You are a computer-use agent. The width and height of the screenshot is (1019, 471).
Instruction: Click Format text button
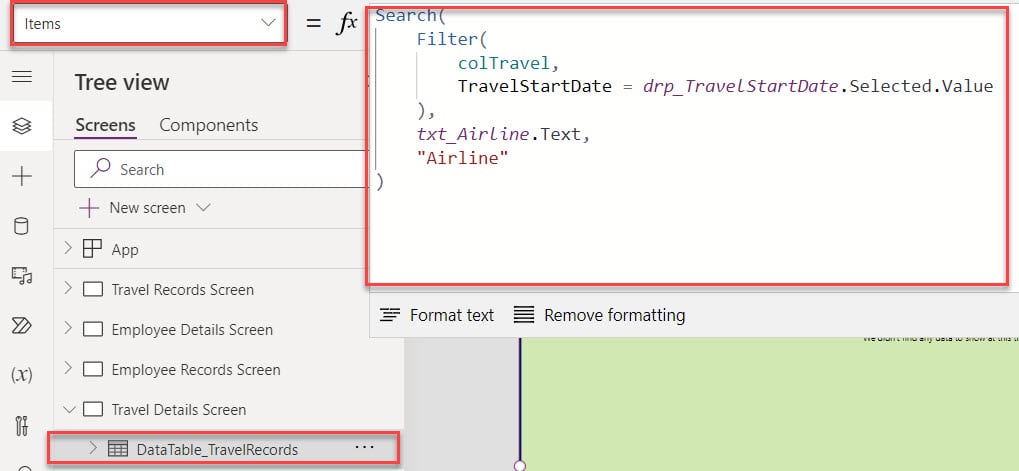(437, 315)
